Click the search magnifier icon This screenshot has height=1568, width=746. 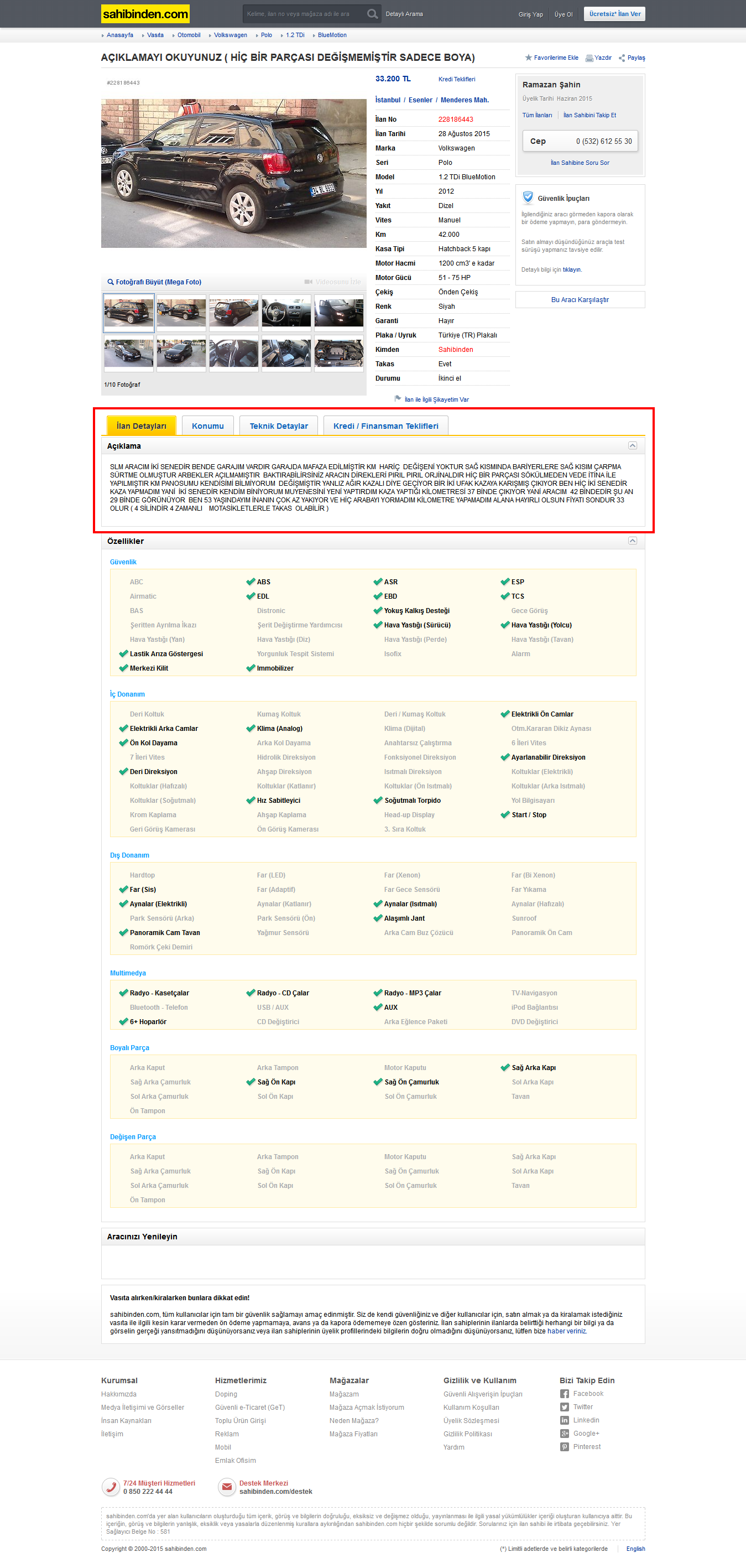coord(372,13)
